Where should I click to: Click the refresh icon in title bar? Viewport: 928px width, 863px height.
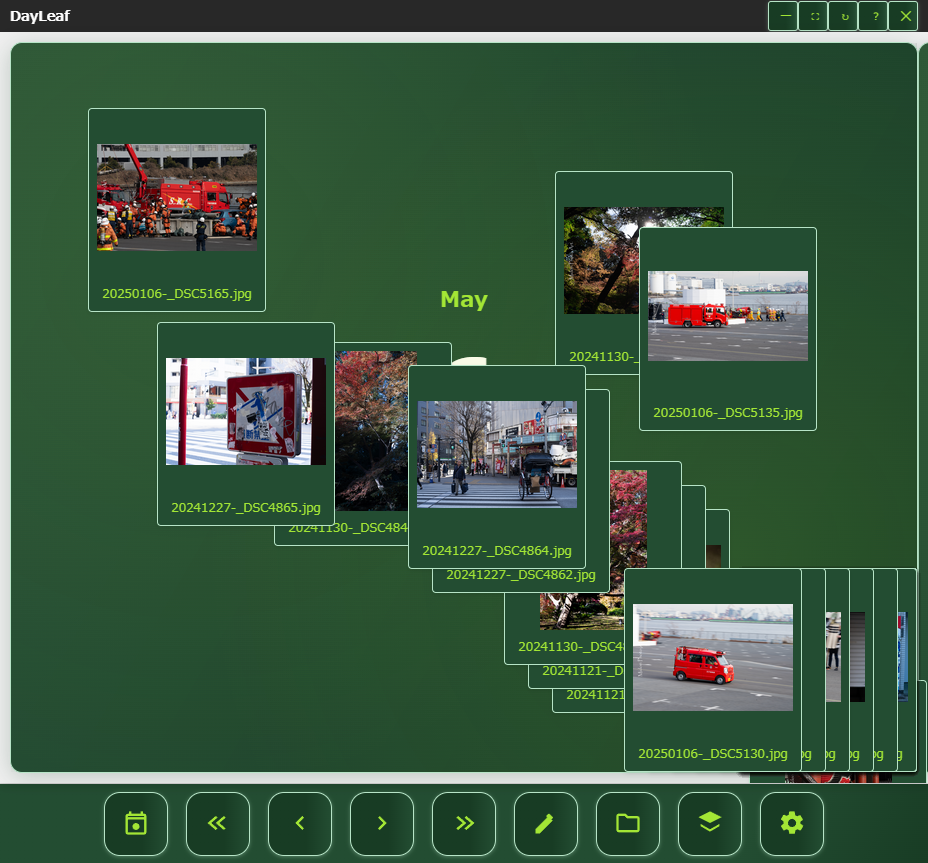pyautogui.click(x=845, y=16)
